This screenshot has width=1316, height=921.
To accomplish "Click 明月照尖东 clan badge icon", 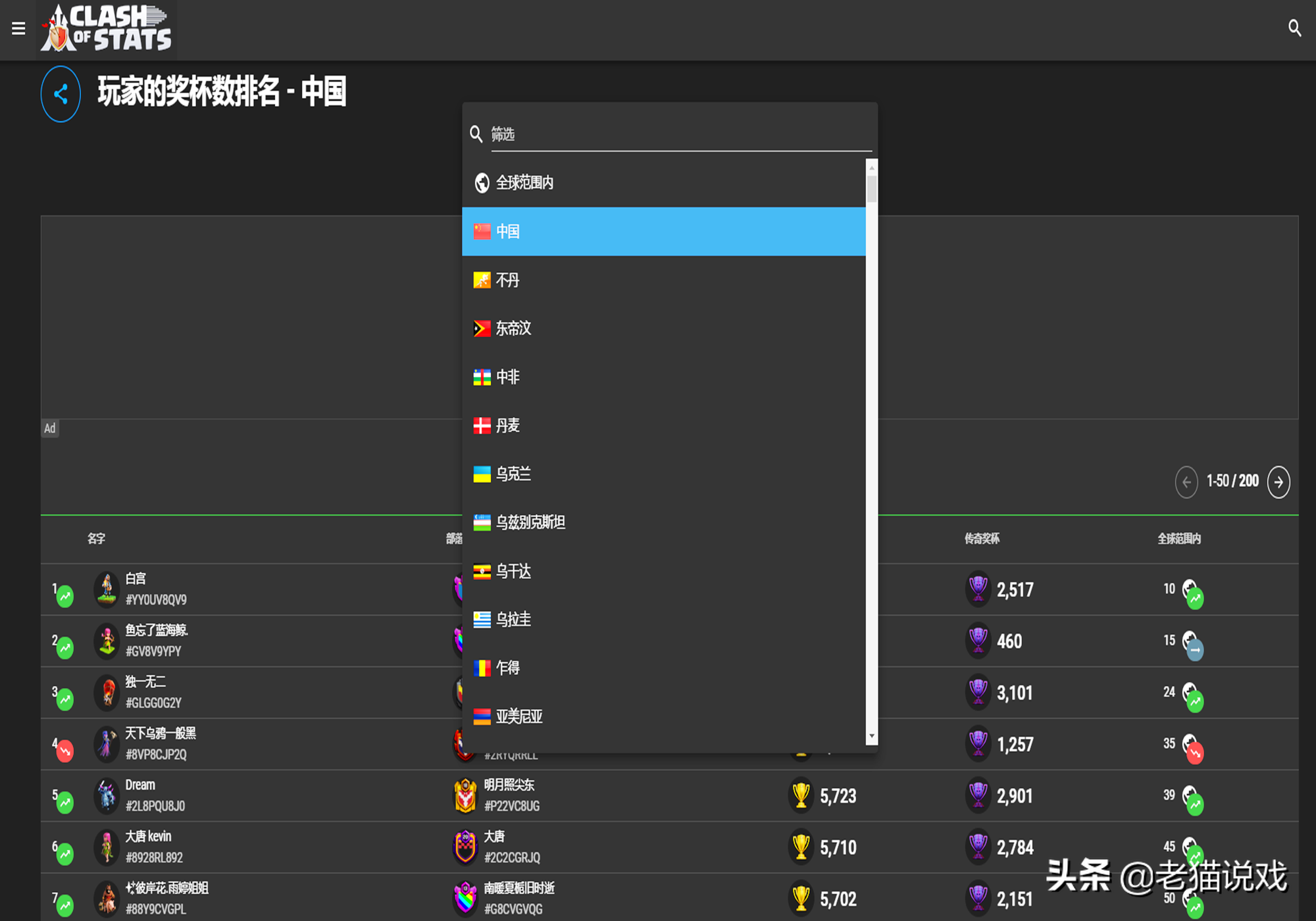I will coord(465,795).
